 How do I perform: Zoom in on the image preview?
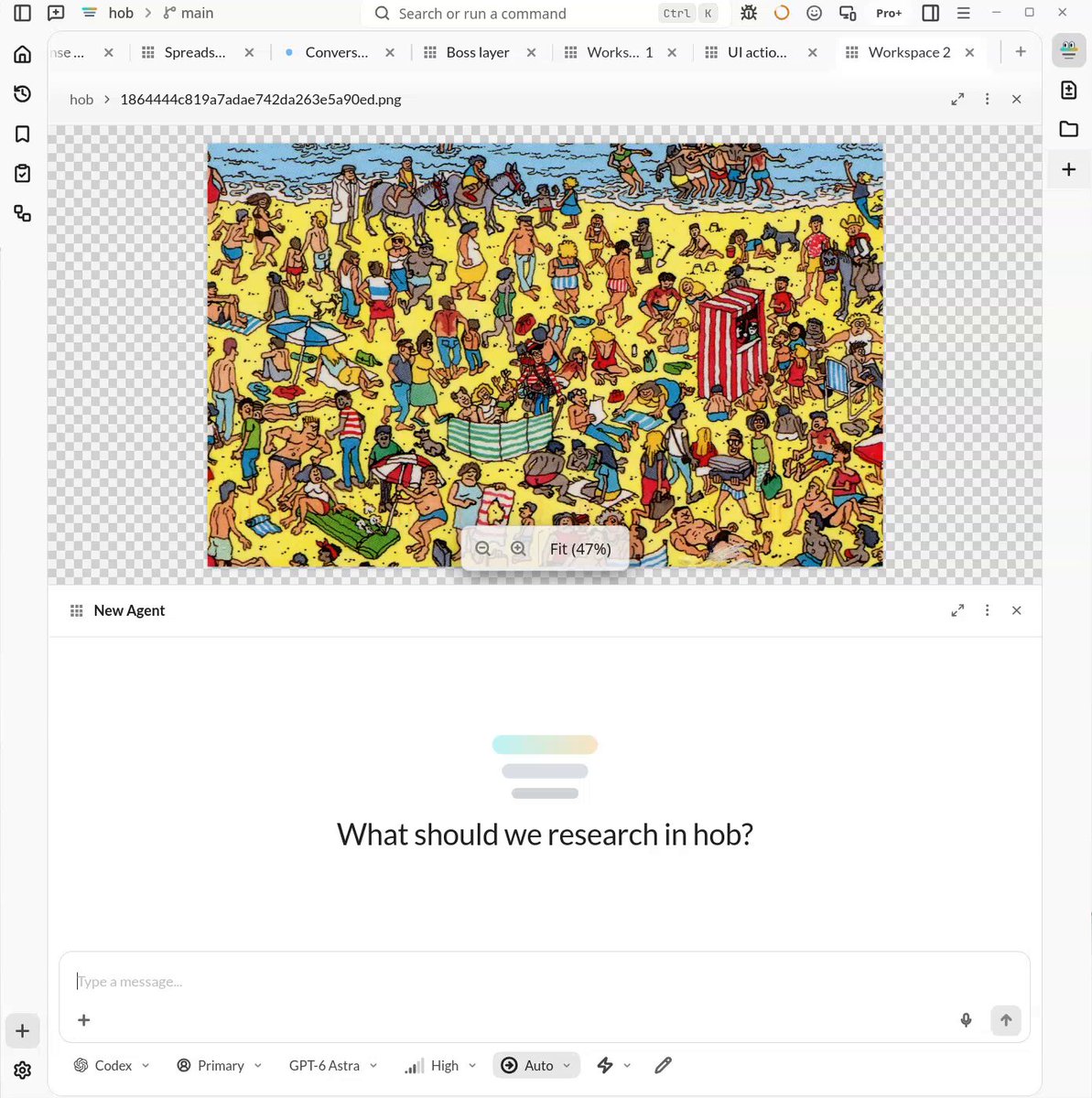[x=518, y=548]
